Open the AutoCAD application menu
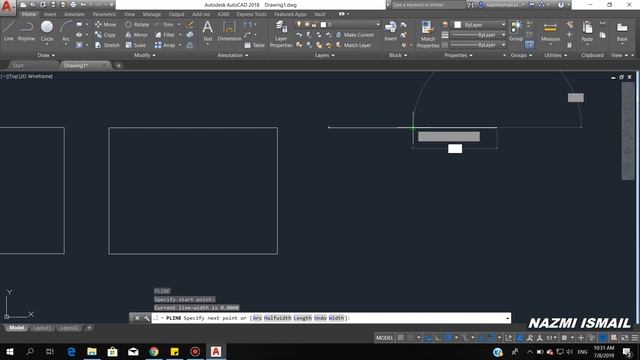 7,7
